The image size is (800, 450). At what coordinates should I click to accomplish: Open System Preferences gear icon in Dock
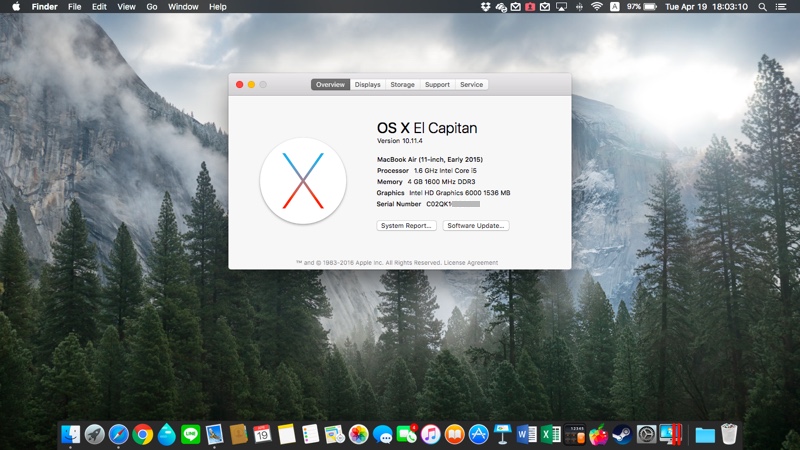(x=646, y=435)
